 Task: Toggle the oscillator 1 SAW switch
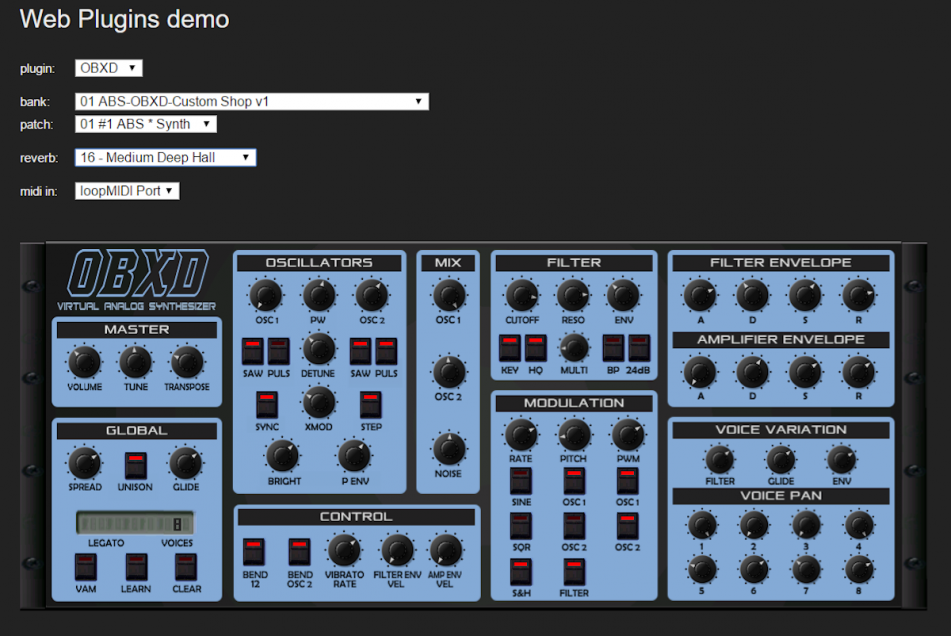click(x=252, y=351)
